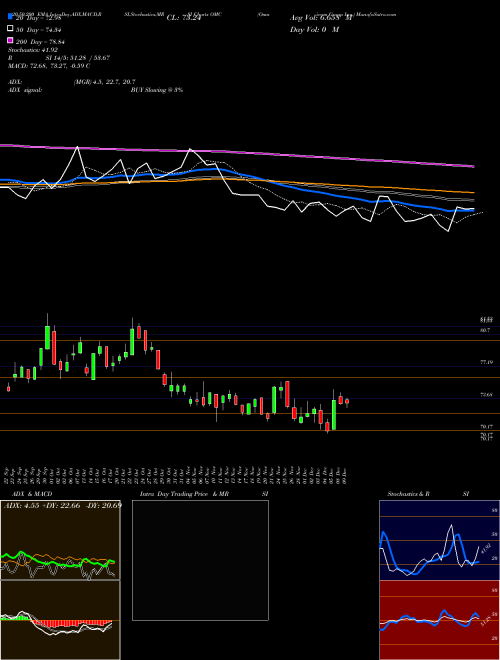Click the 73.68 price axis label
500x660 pixels.
(486, 395)
